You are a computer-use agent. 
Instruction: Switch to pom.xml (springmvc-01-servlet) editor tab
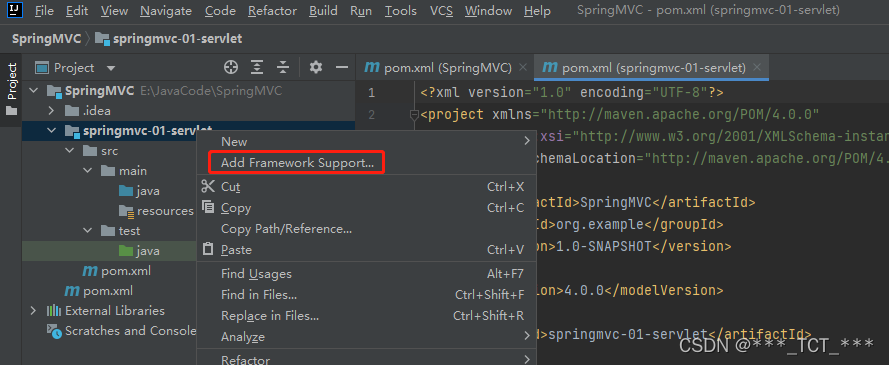pos(652,68)
